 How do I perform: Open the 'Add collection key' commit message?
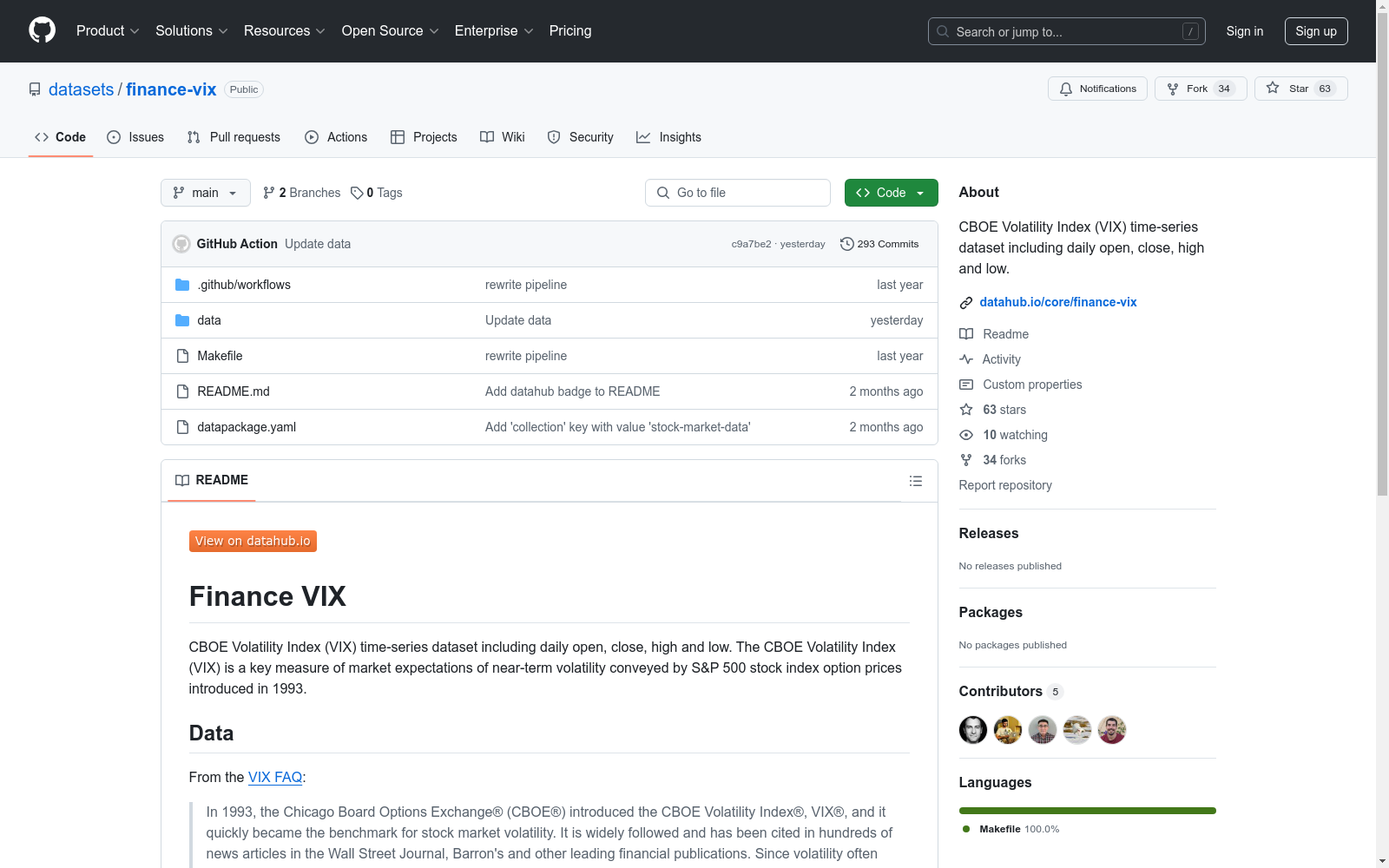coord(617,427)
